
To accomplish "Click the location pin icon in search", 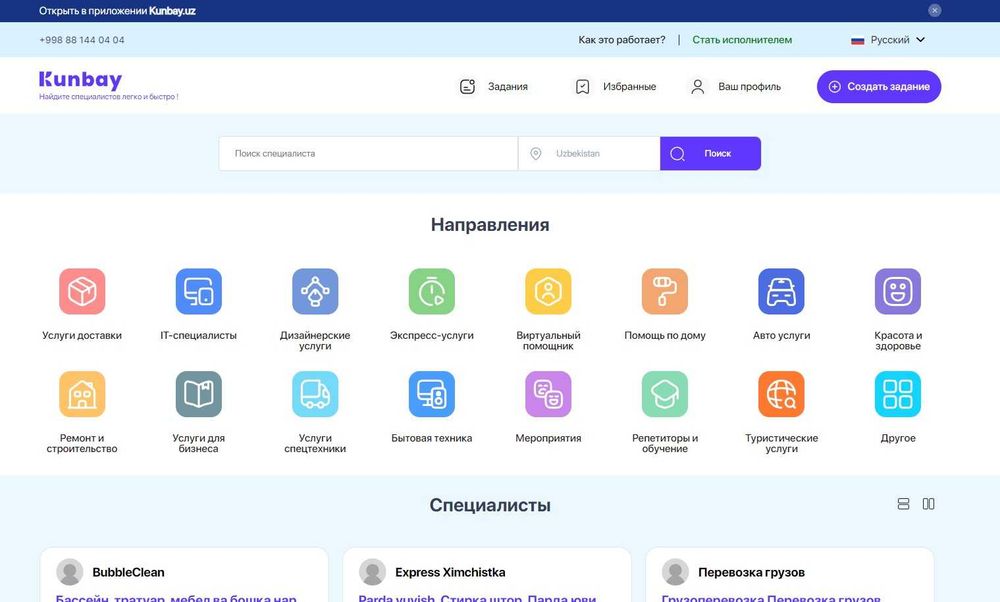I will point(536,154).
